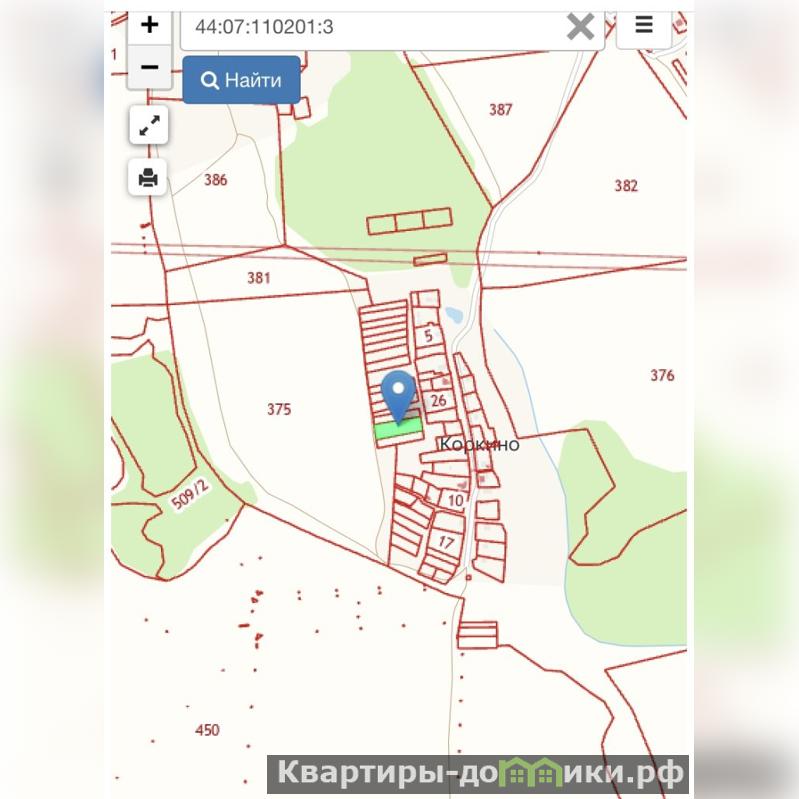Select the highlighted green land parcel
This screenshot has width=799, height=799.
pos(398,428)
